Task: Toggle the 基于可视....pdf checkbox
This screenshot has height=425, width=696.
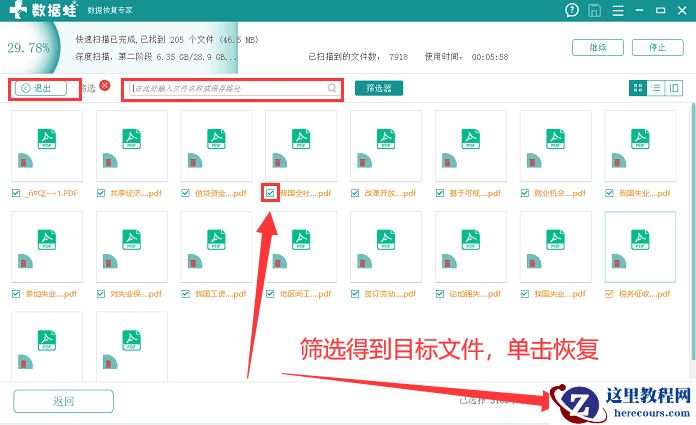Action: click(x=440, y=193)
